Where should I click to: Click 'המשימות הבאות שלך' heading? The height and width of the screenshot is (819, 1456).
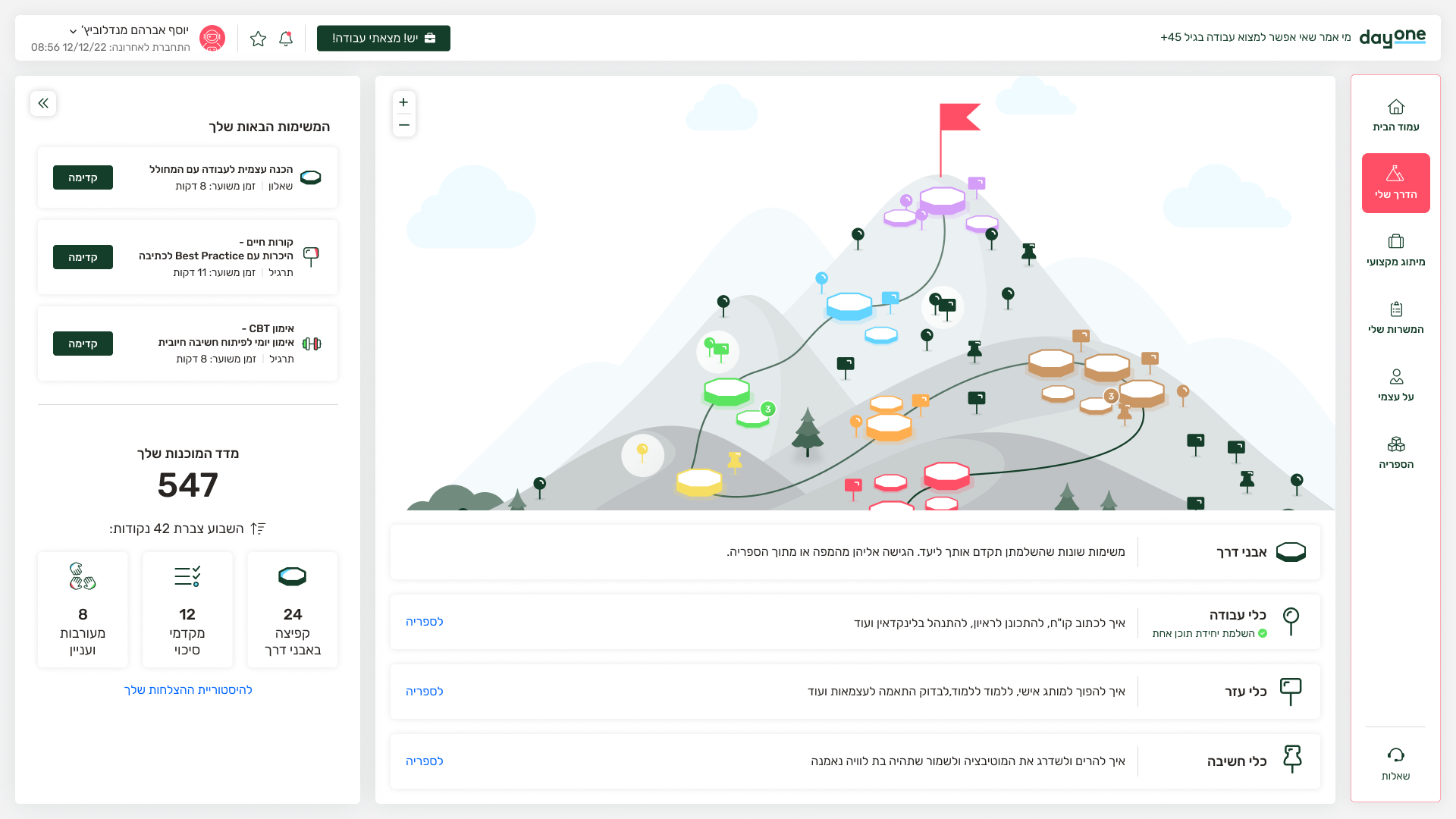click(269, 127)
